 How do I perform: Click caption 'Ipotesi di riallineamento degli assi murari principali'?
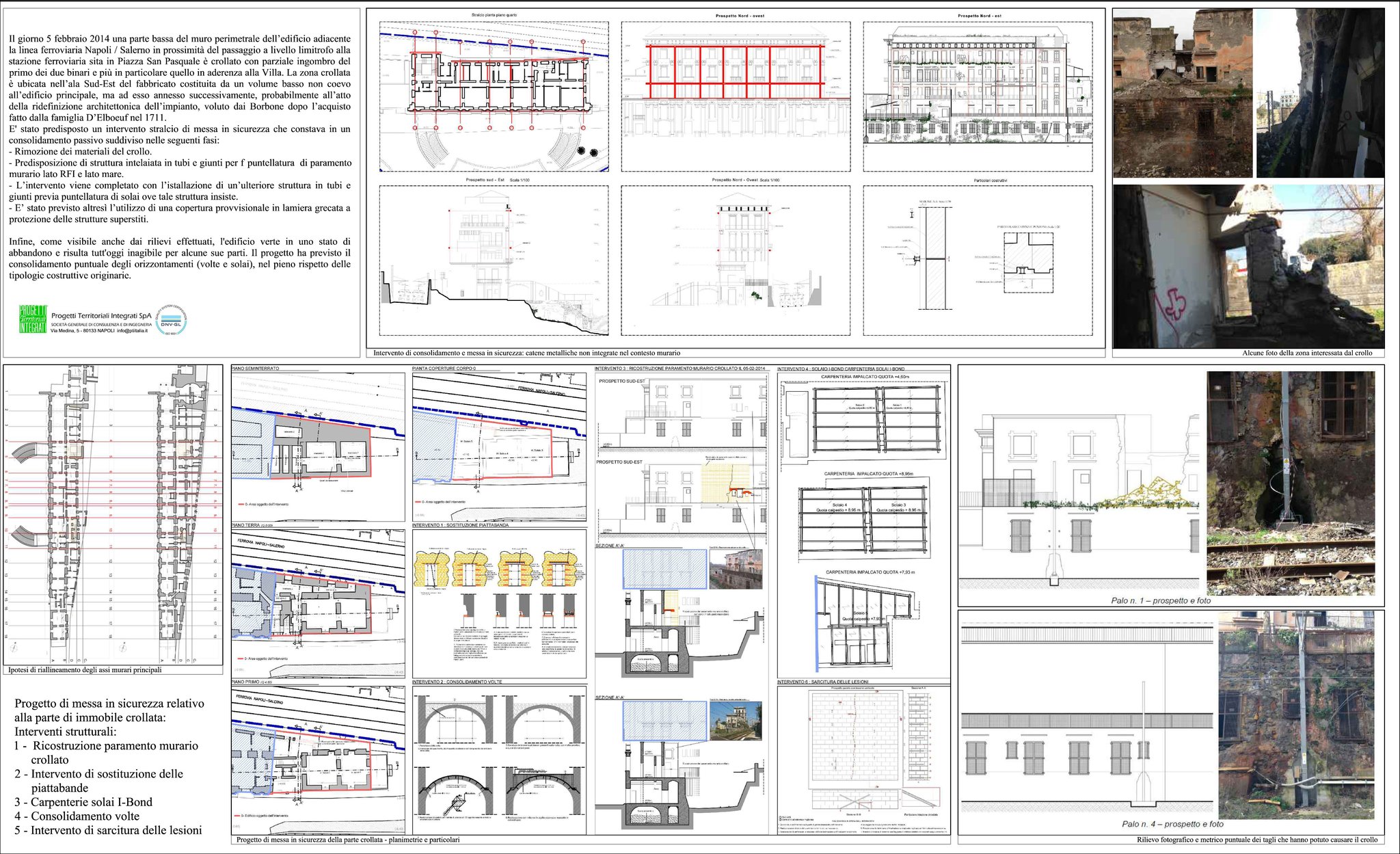coord(85,670)
